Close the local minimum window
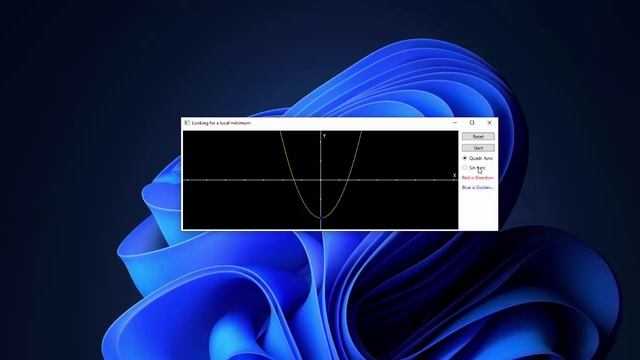Screen dimensions: 640x360 pos(489,122)
